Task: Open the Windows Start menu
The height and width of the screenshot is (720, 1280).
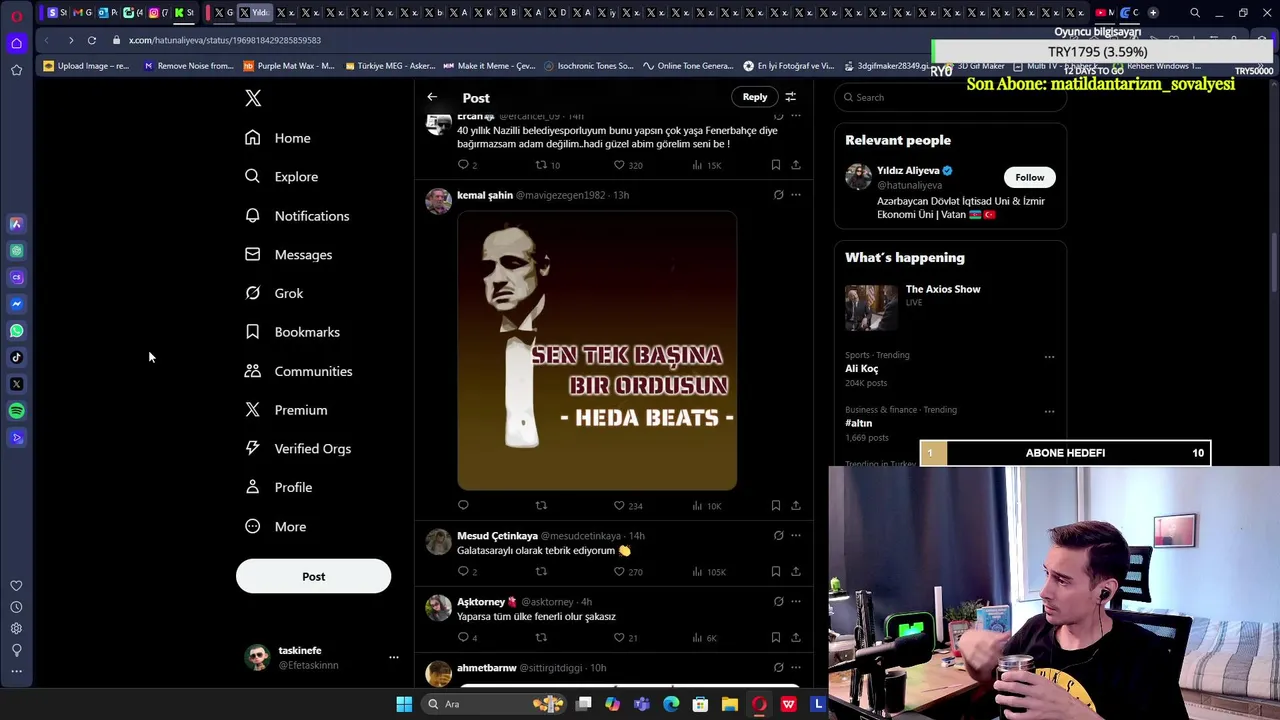Action: pos(404,704)
